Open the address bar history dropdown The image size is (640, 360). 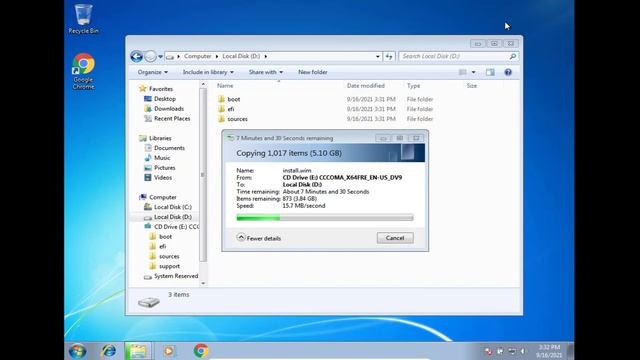pyautogui.click(x=378, y=56)
